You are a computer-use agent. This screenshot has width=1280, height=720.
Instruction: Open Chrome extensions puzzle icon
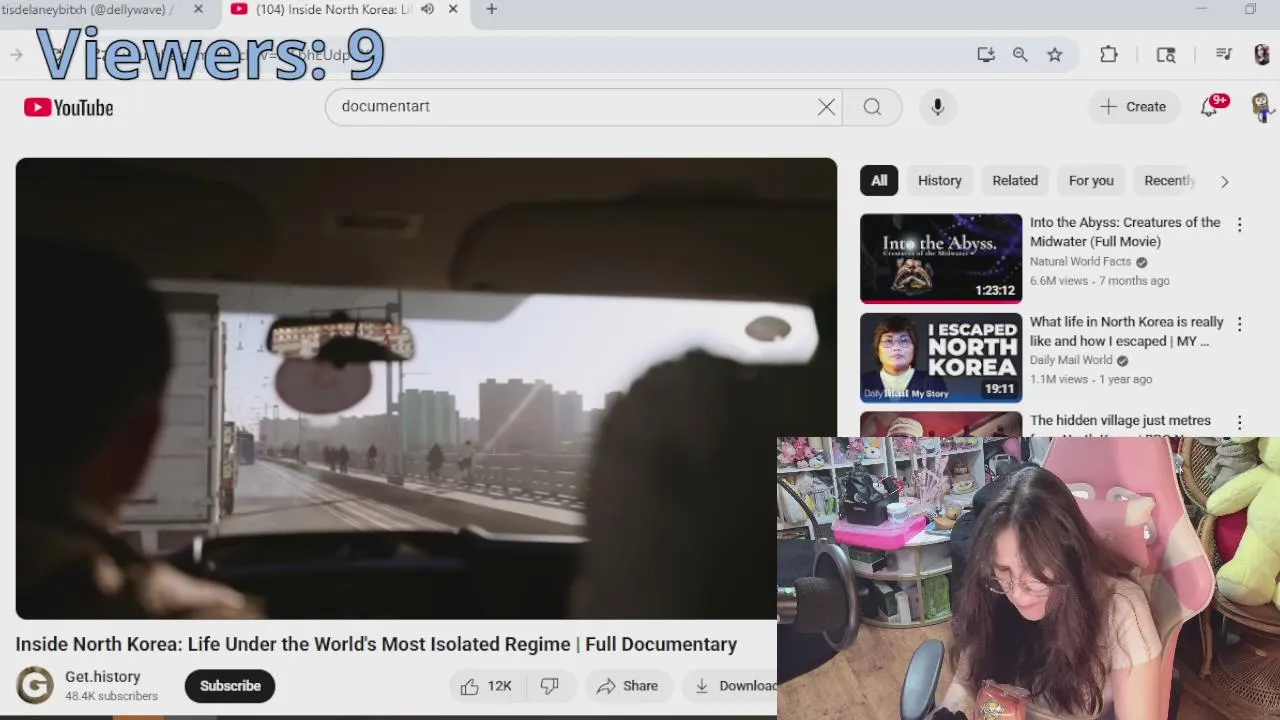click(1109, 55)
